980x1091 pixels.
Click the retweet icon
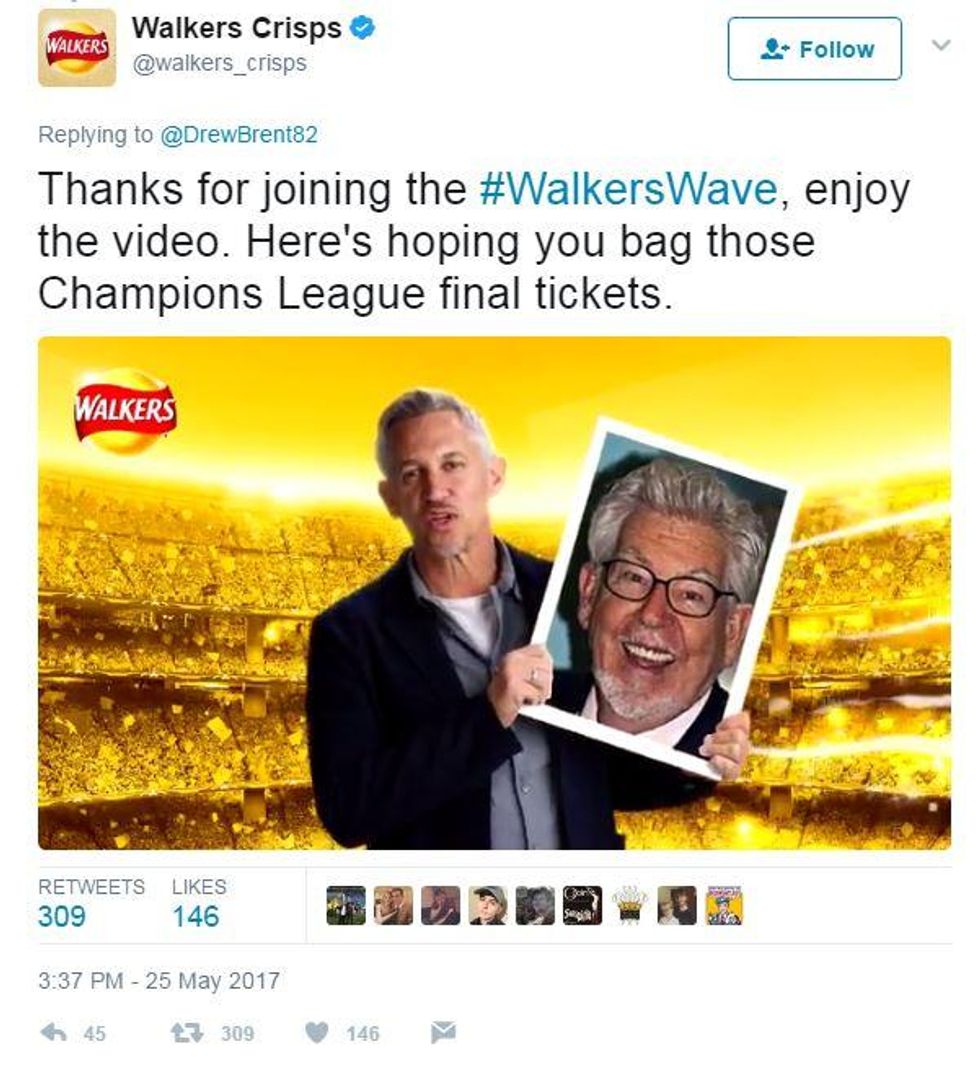click(x=187, y=1033)
